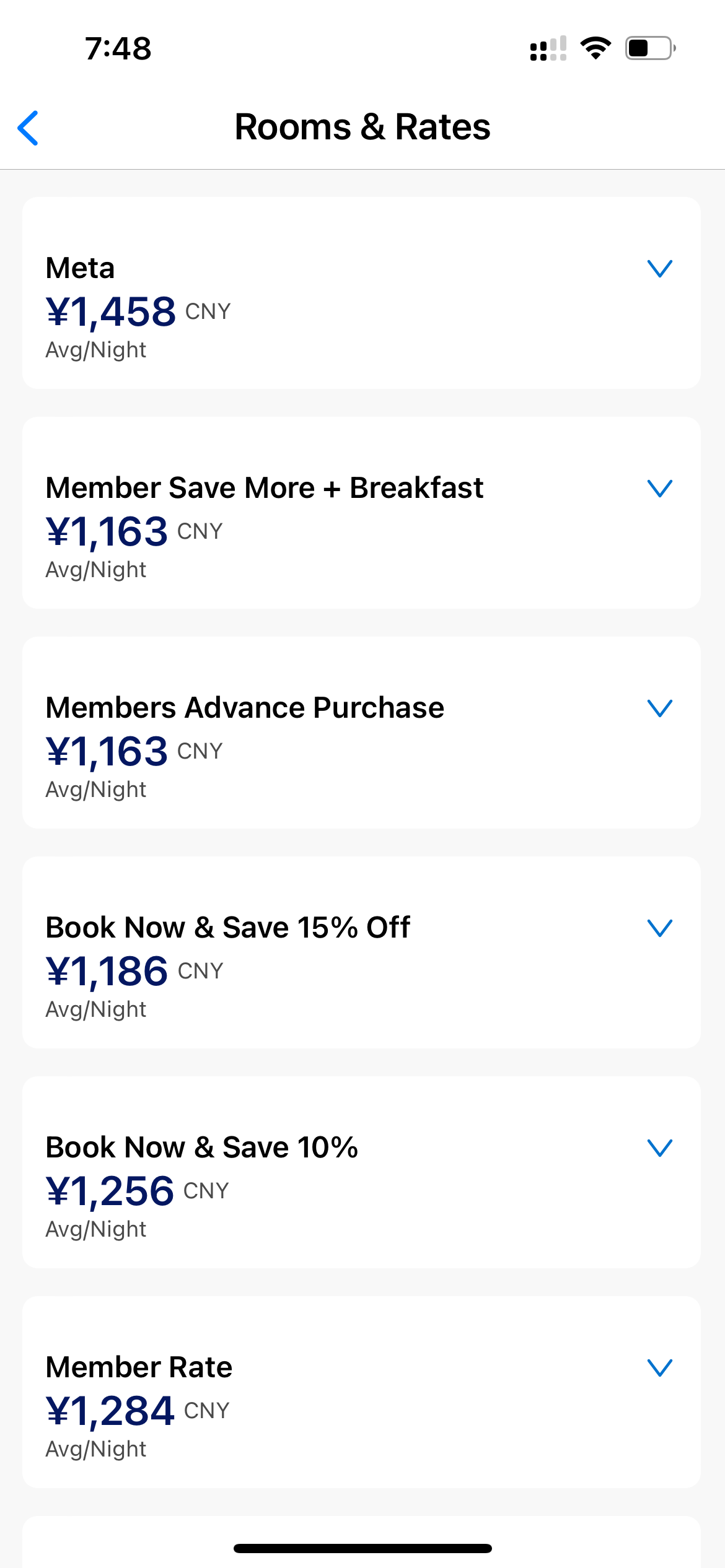Expand the Member Rate chevron
725x1568 pixels.
[660, 1367]
